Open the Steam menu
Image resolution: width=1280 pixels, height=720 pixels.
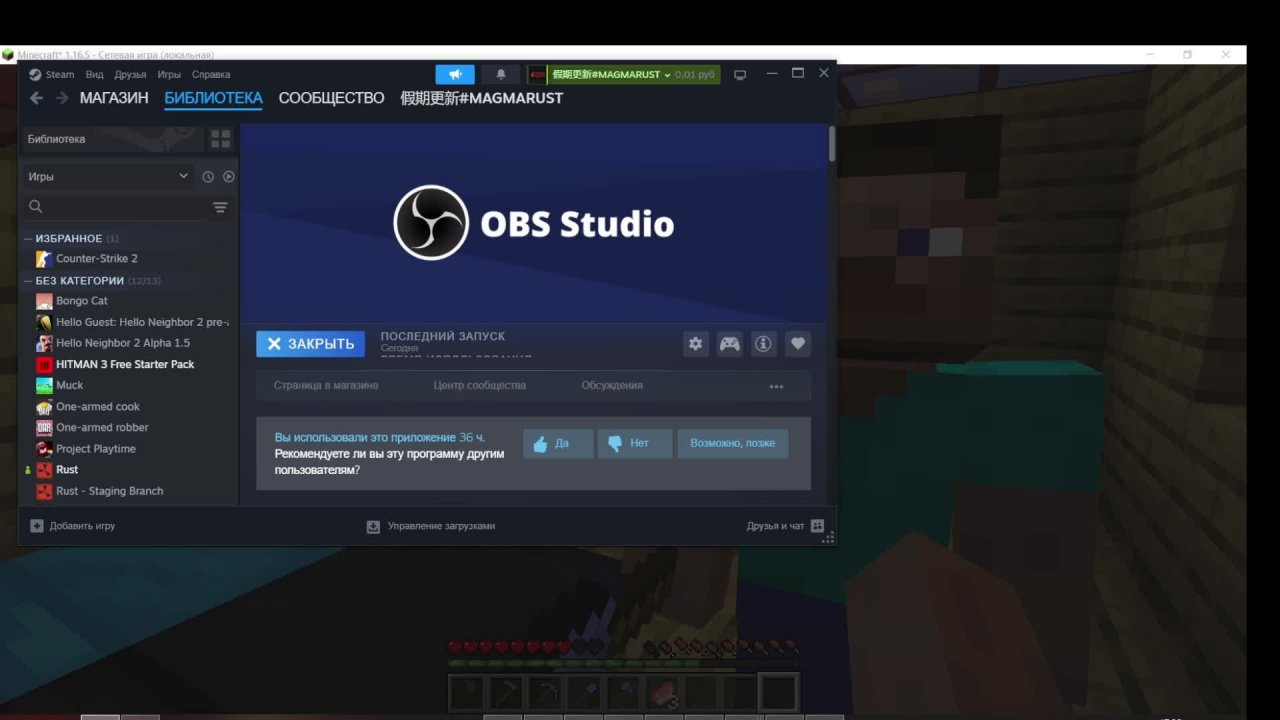60,75
